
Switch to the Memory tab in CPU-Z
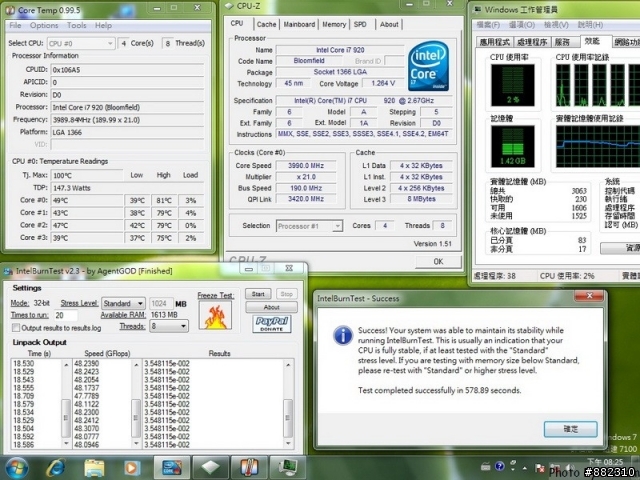[x=334, y=24]
